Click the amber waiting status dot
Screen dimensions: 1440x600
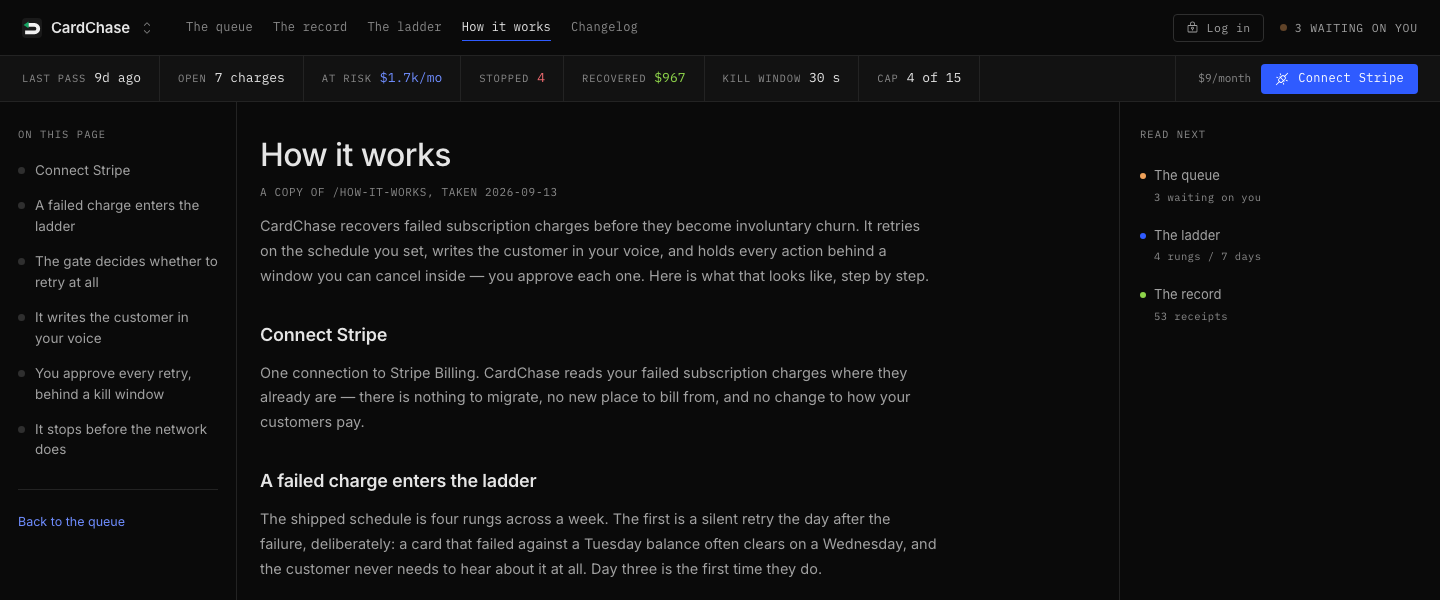pos(1283,28)
